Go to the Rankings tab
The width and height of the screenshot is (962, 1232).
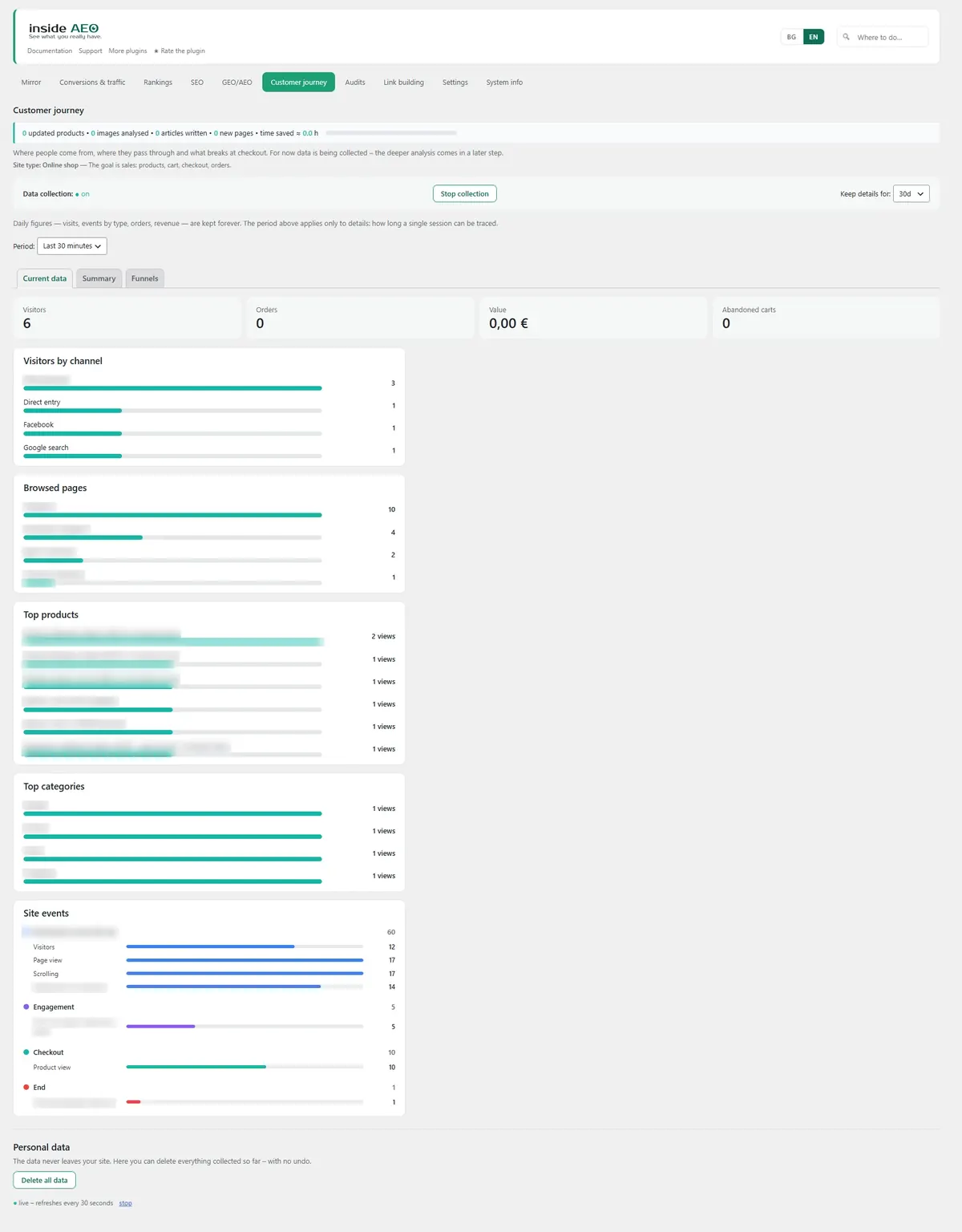tap(158, 83)
